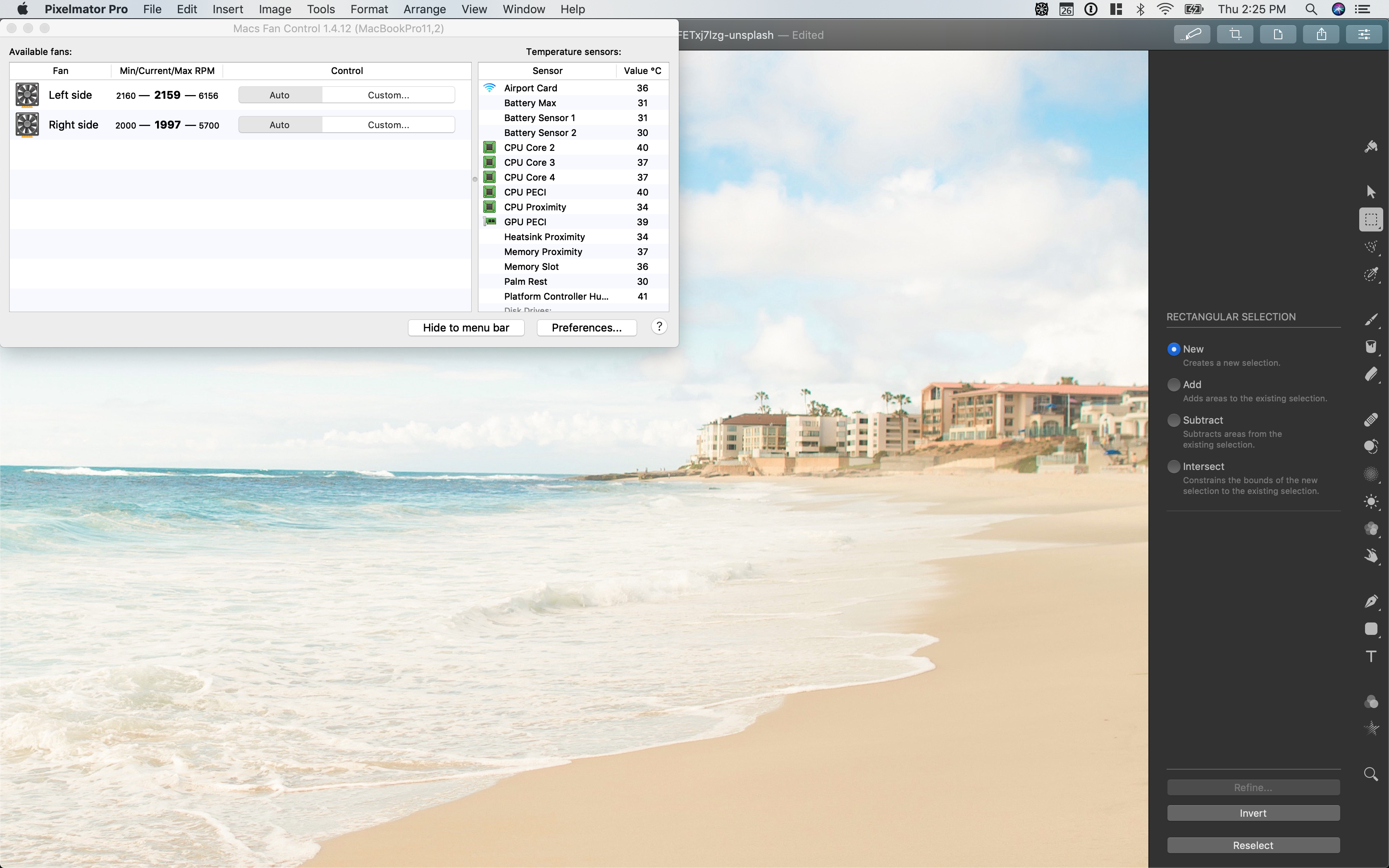Select the Intersect selection mode
The image size is (1389, 868).
[x=1174, y=467]
